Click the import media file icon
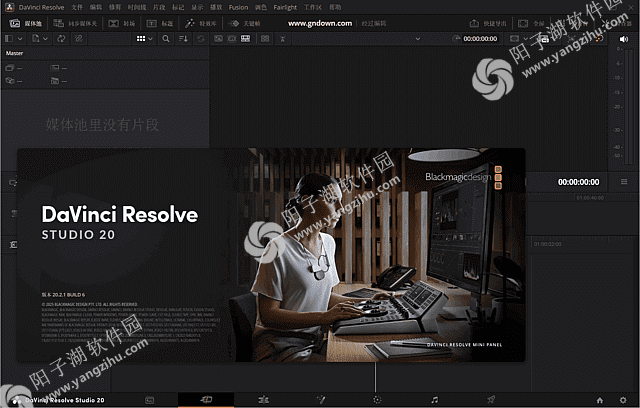Image resolution: width=640 pixels, height=408 pixels. coord(36,39)
